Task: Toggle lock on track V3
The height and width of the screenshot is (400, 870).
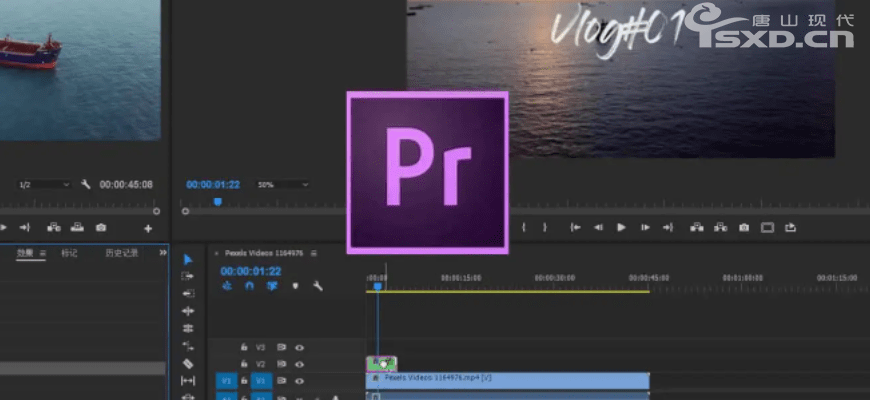Action: (x=244, y=347)
